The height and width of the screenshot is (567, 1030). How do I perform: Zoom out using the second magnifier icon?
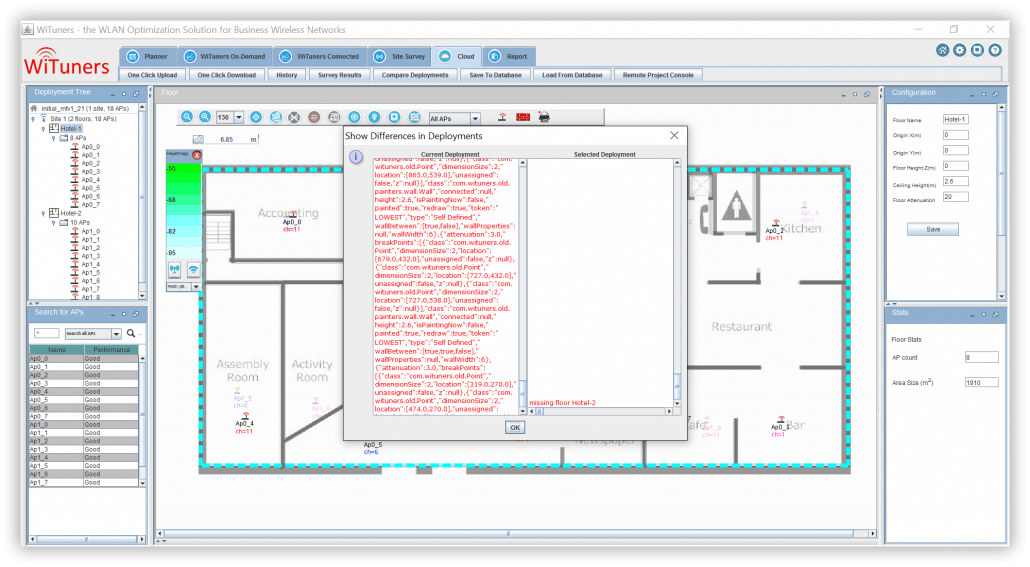205,117
